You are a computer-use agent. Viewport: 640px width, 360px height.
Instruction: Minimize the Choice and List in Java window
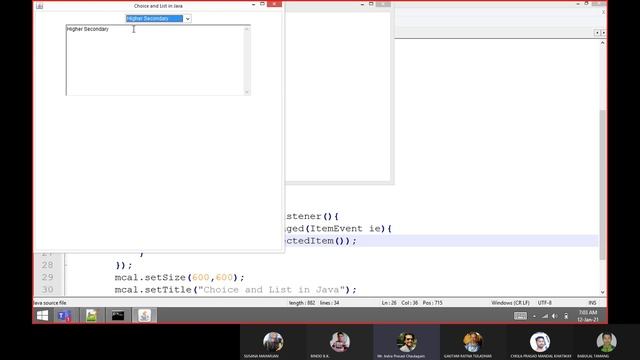tap(254, 4)
